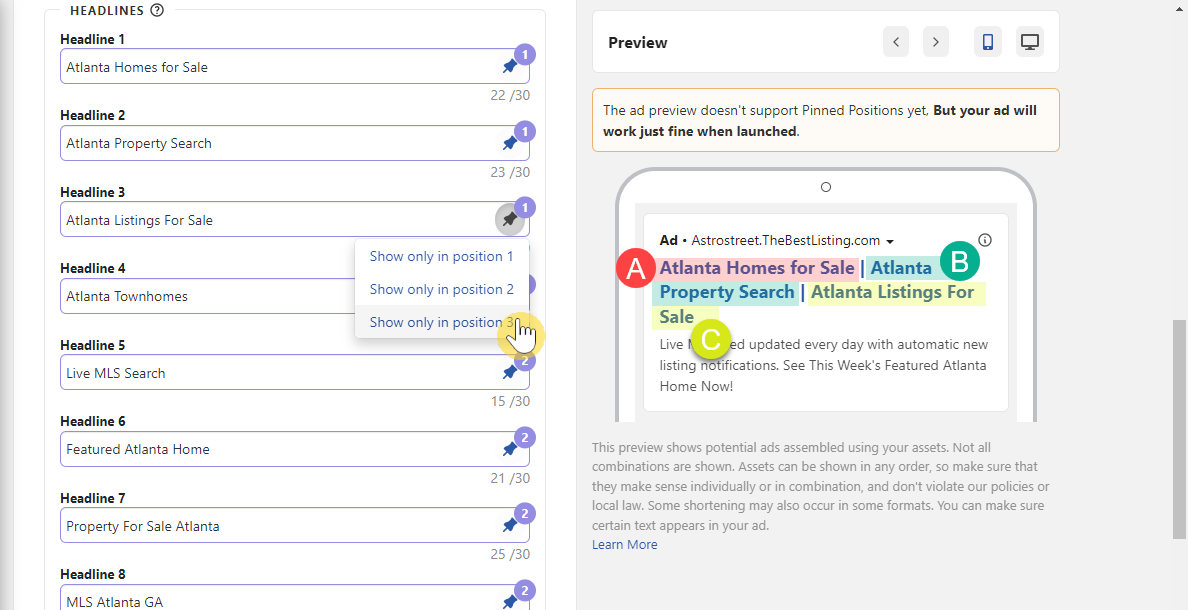1188x610 pixels.
Task: Click the pin icon on Headline 7
Action: (510, 525)
